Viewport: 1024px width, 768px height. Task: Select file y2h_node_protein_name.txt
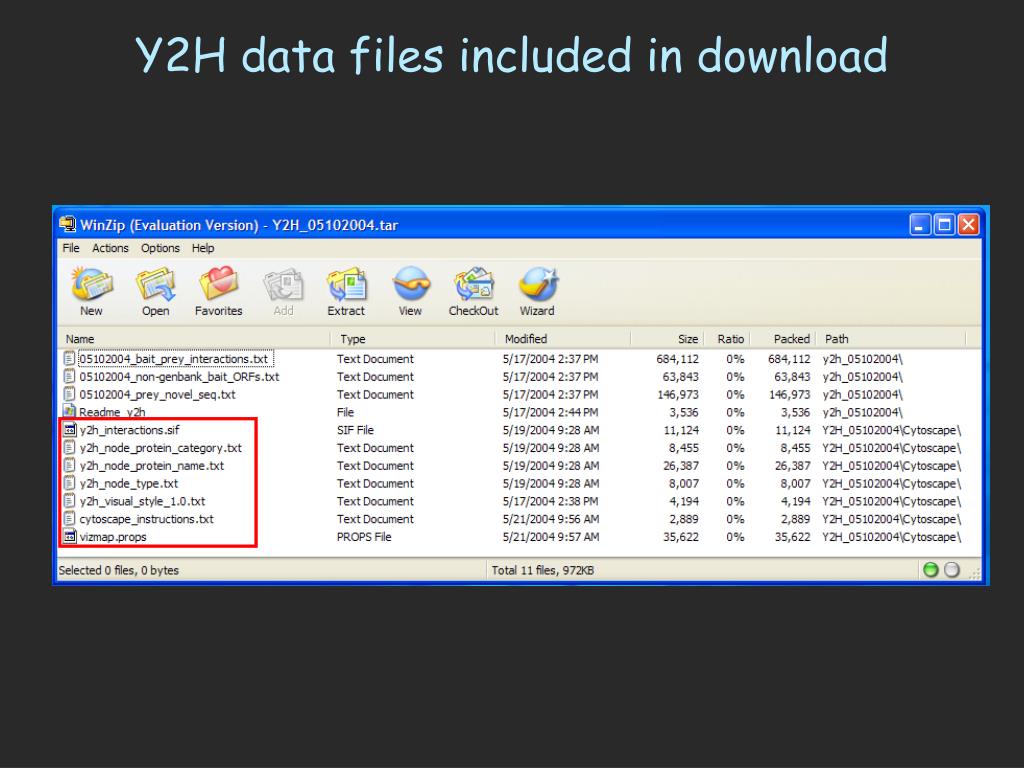152,466
